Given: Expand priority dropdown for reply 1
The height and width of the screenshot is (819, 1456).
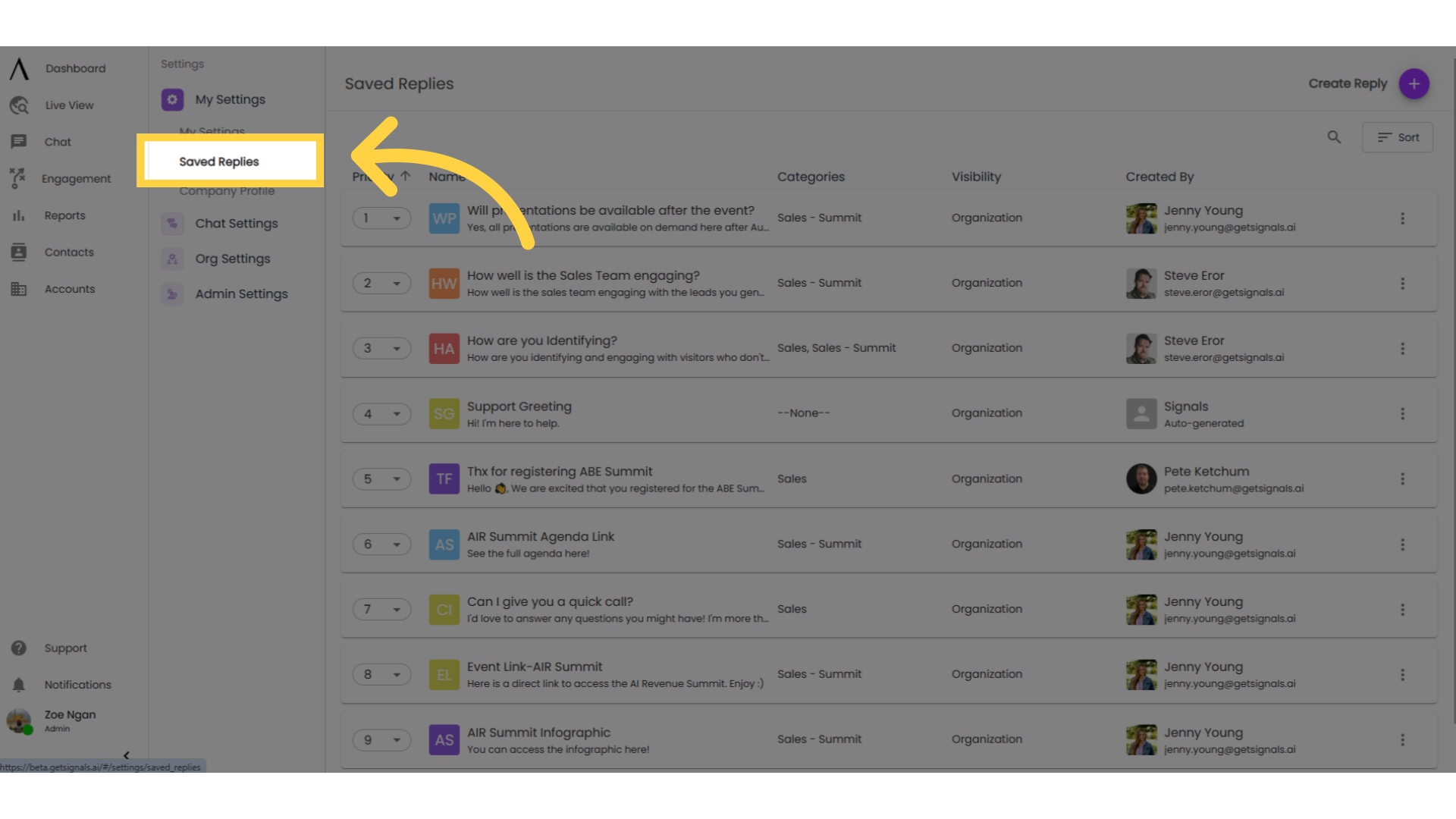Looking at the screenshot, I should (x=396, y=218).
